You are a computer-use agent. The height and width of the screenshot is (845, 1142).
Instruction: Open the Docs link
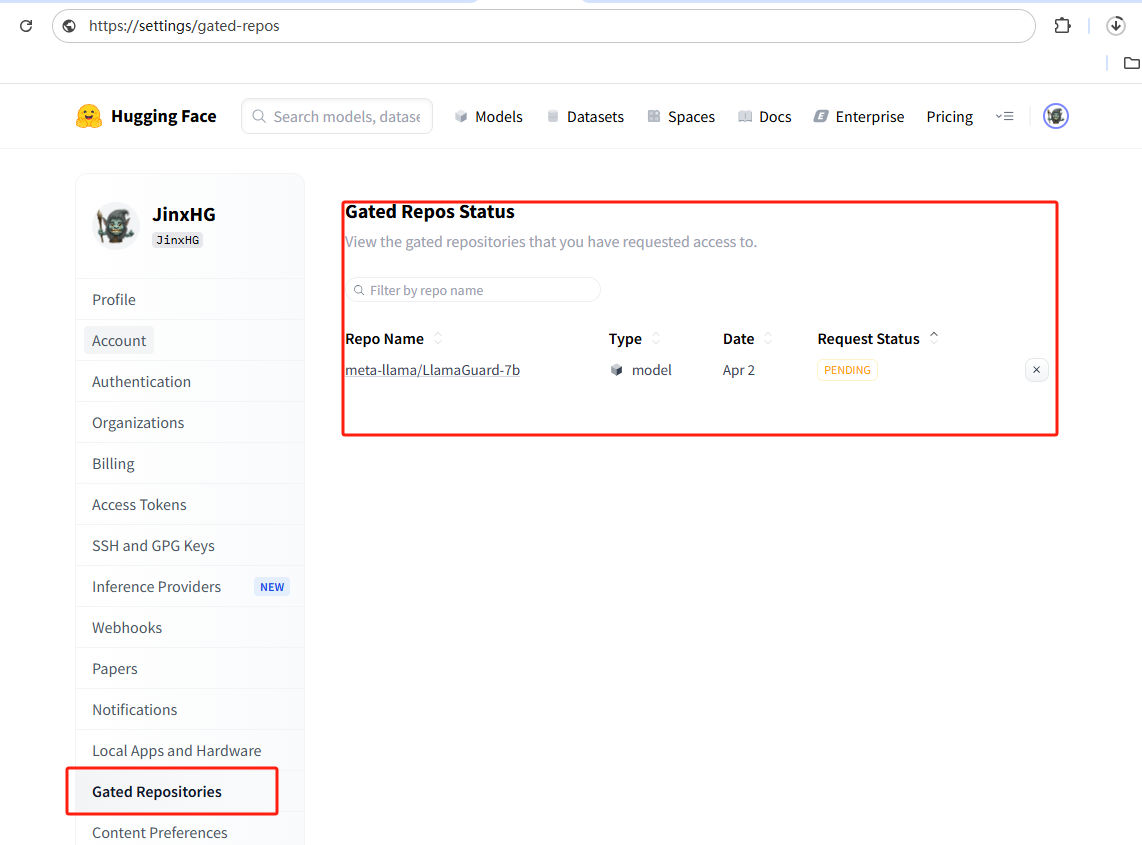[x=764, y=117]
